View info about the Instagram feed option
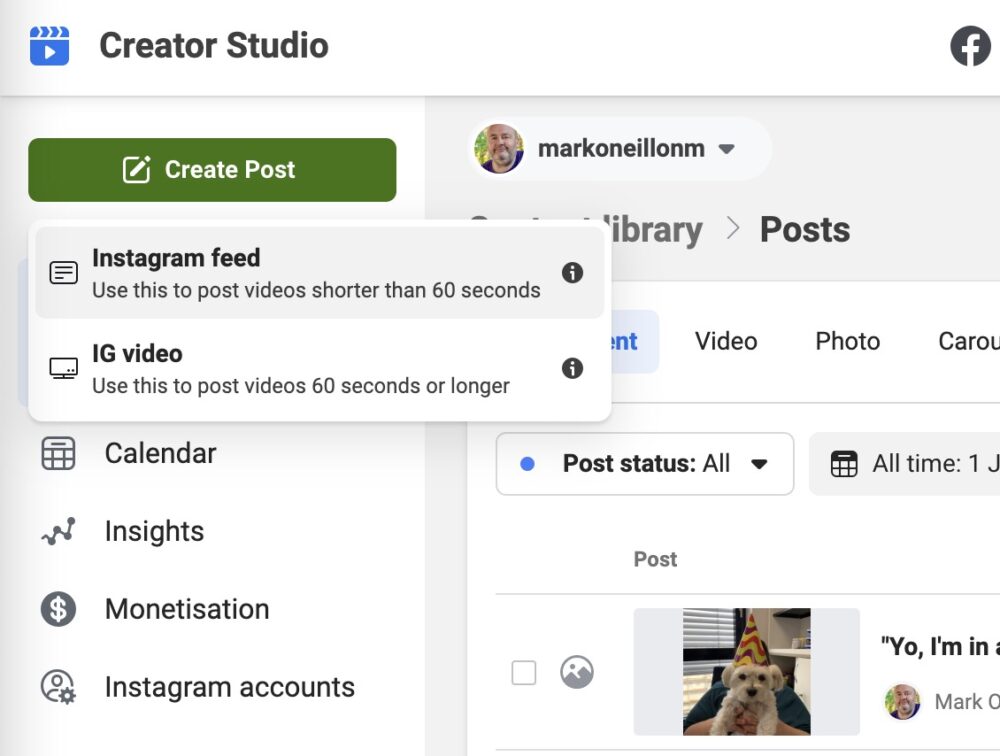This screenshot has width=1000, height=756. tap(573, 272)
